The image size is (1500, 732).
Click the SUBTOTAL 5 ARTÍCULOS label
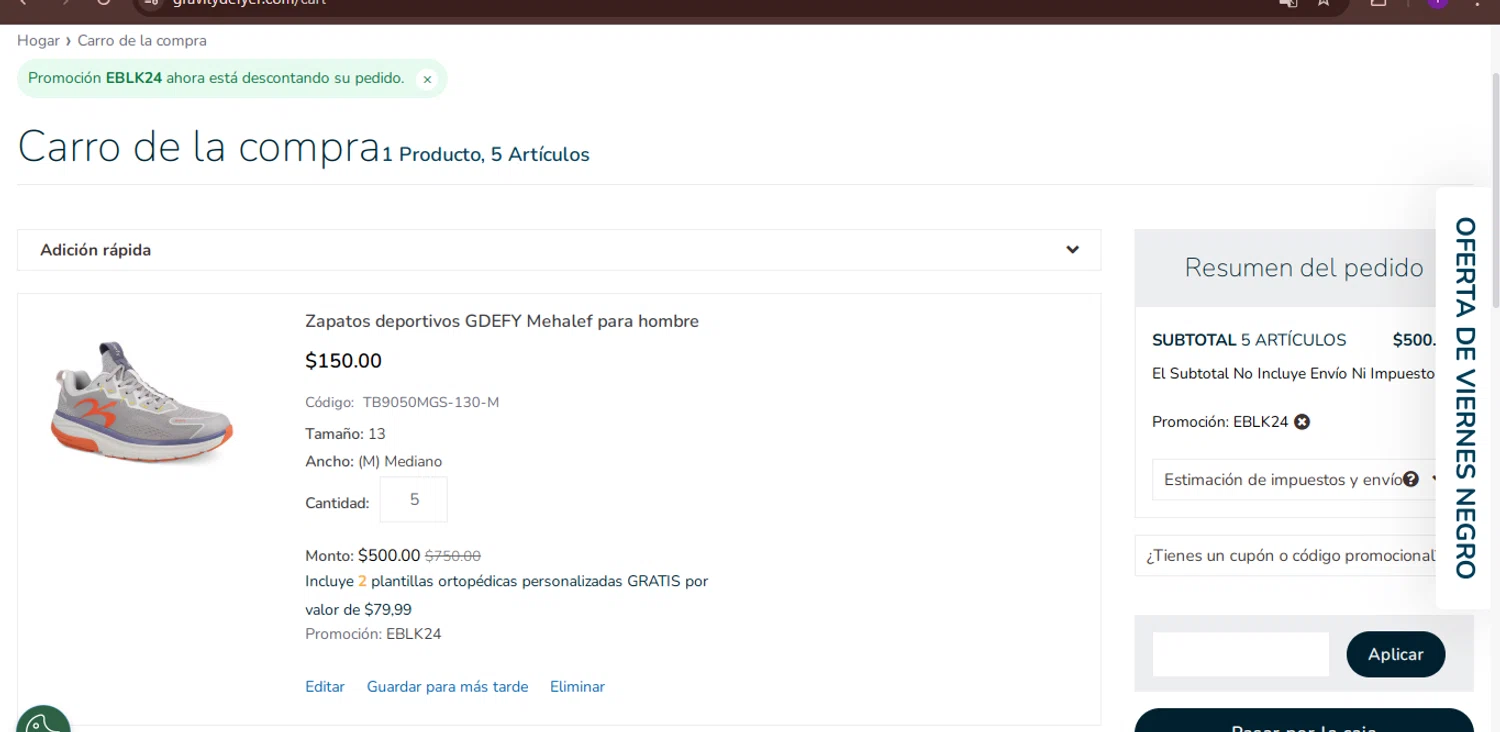(1249, 340)
